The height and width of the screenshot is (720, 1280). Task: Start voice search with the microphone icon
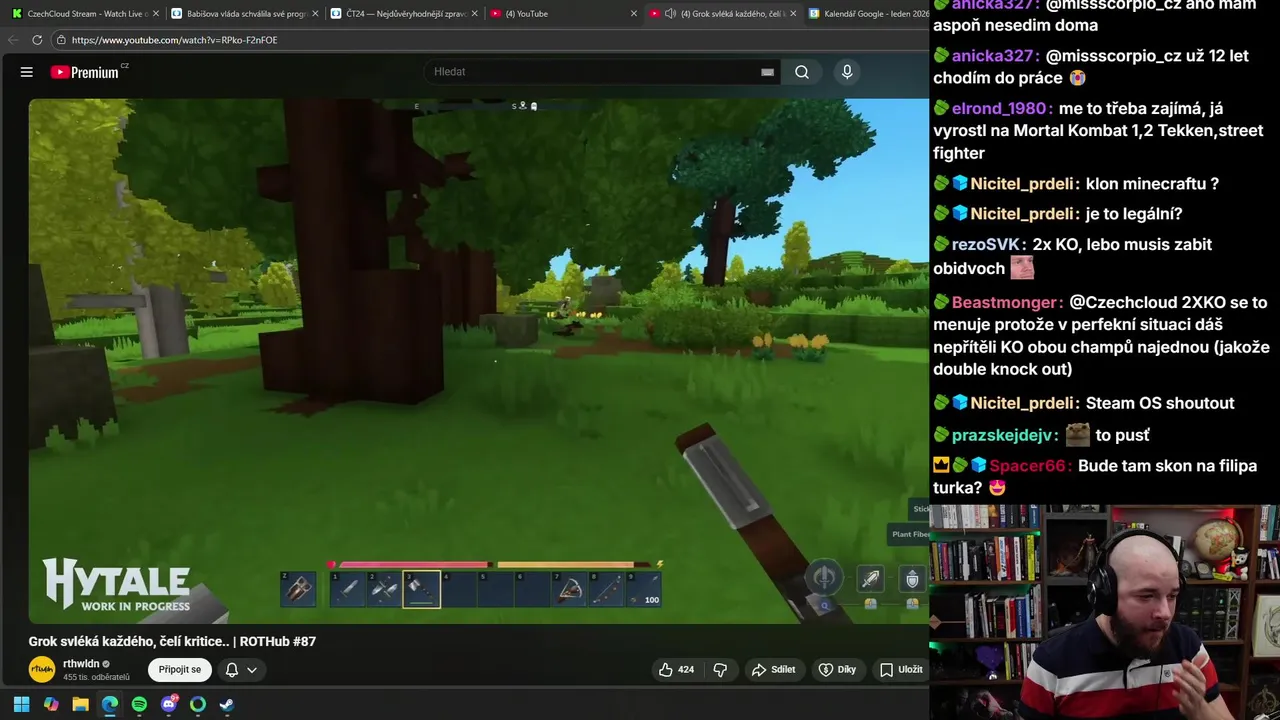tap(847, 72)
